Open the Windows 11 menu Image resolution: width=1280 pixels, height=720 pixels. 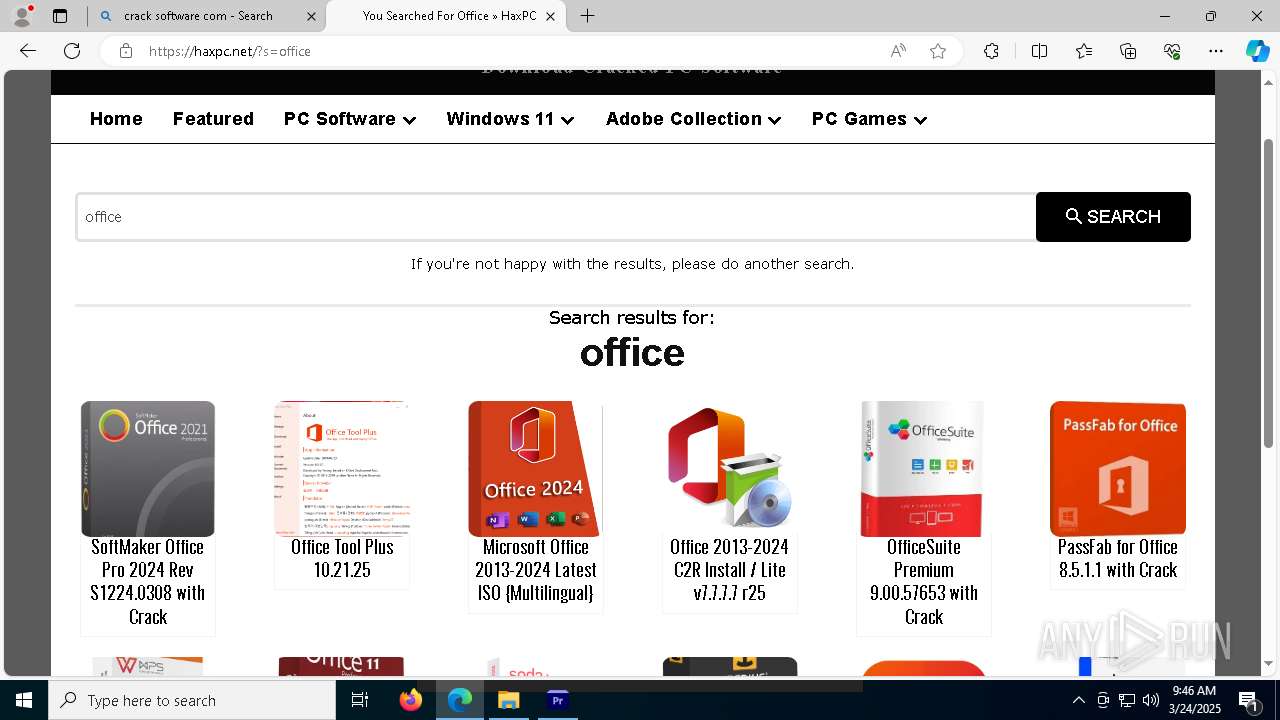click(x=500, y=119)
